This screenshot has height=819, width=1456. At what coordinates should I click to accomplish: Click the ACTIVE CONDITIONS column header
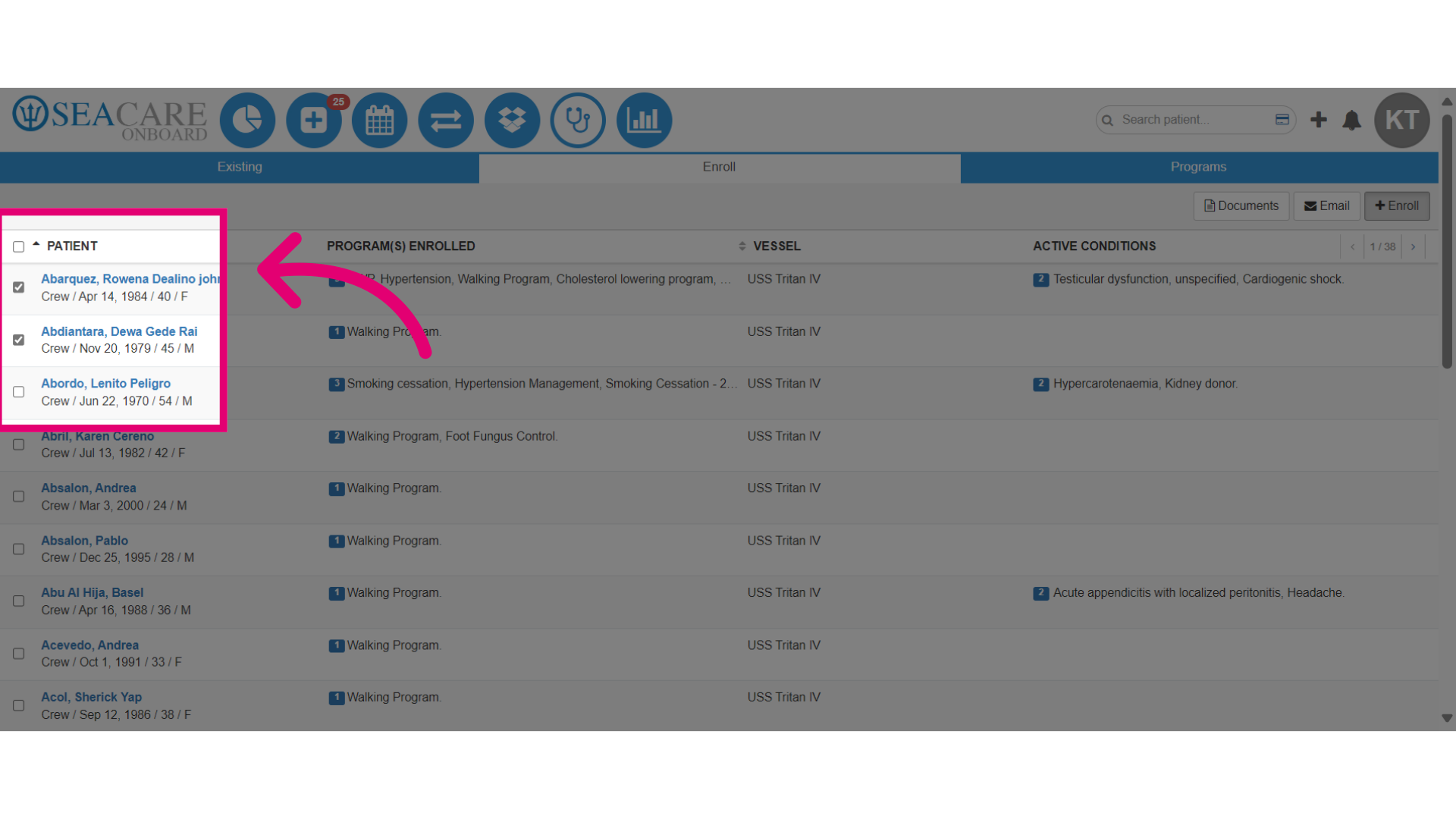[x=1094, y=246]
